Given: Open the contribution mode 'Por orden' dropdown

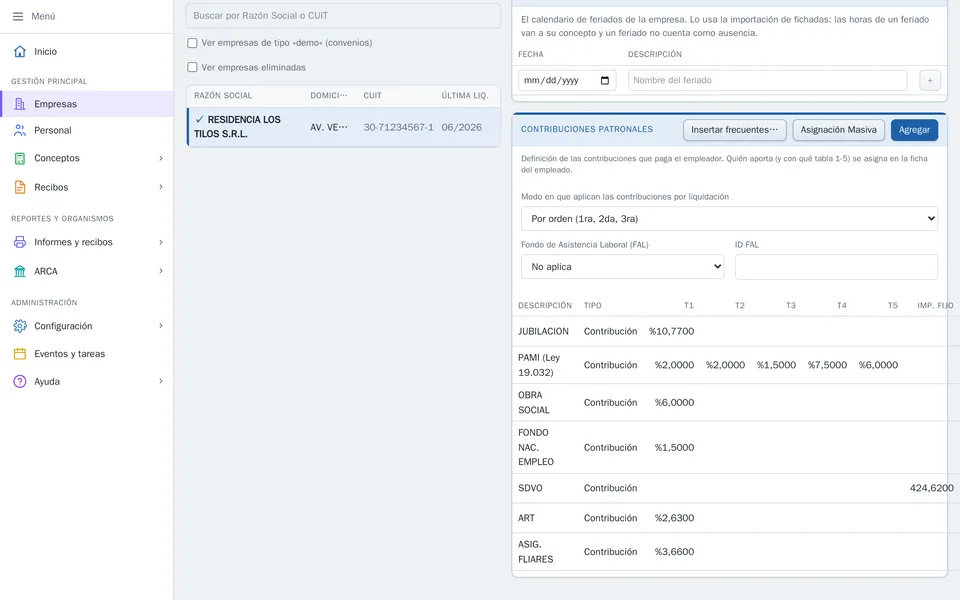Looking at the screenshot, I should (729, 219).
